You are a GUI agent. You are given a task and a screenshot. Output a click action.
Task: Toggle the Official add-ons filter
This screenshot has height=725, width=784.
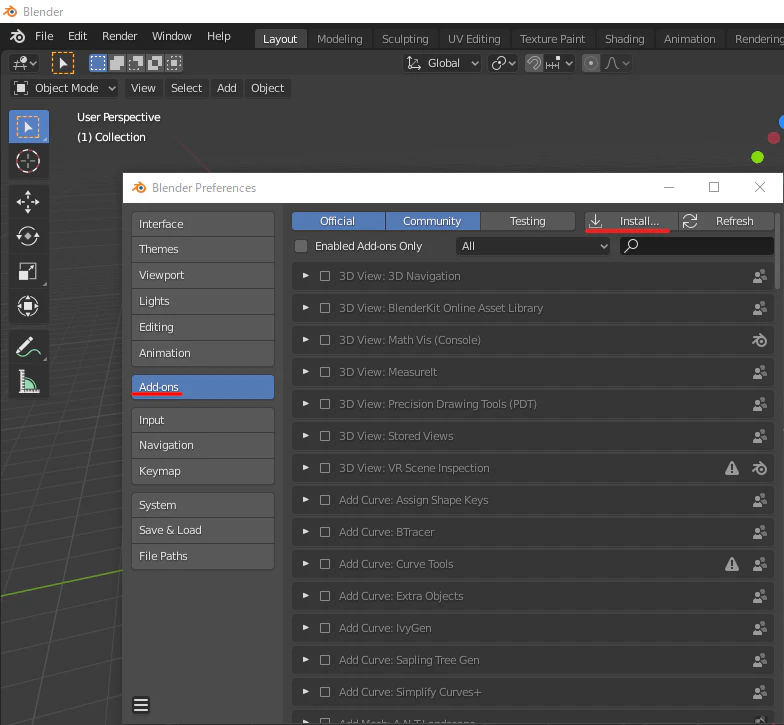click(x=338, y=221)
